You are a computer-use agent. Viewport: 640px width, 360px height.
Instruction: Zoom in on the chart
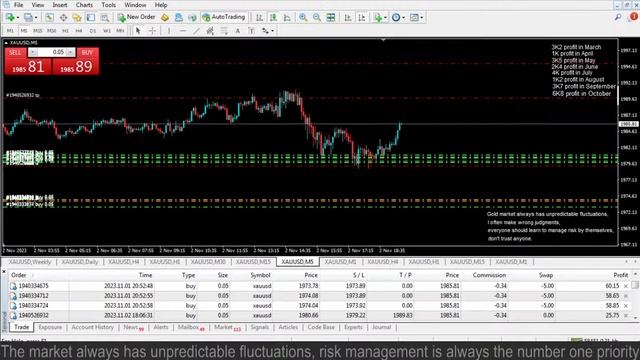coord(303,18)
